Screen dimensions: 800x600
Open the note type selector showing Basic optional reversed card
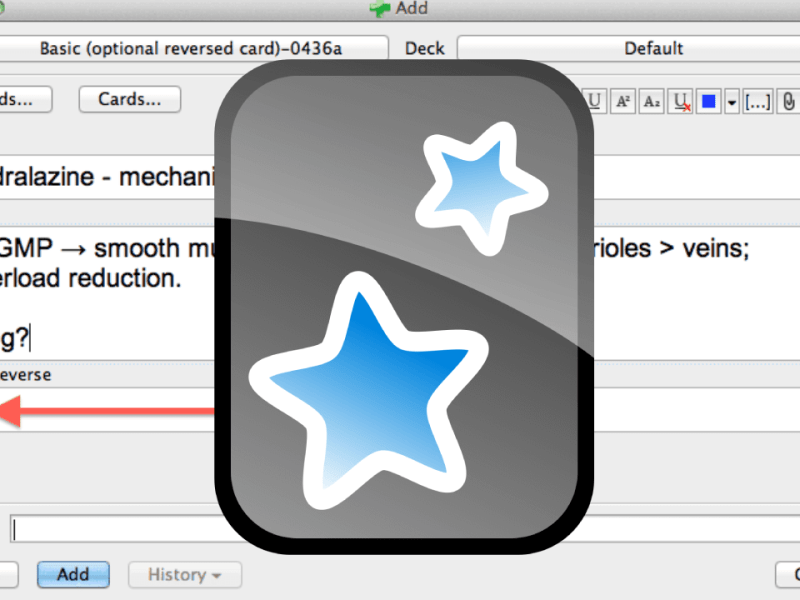pyautogui.click(x=196, y=47)
